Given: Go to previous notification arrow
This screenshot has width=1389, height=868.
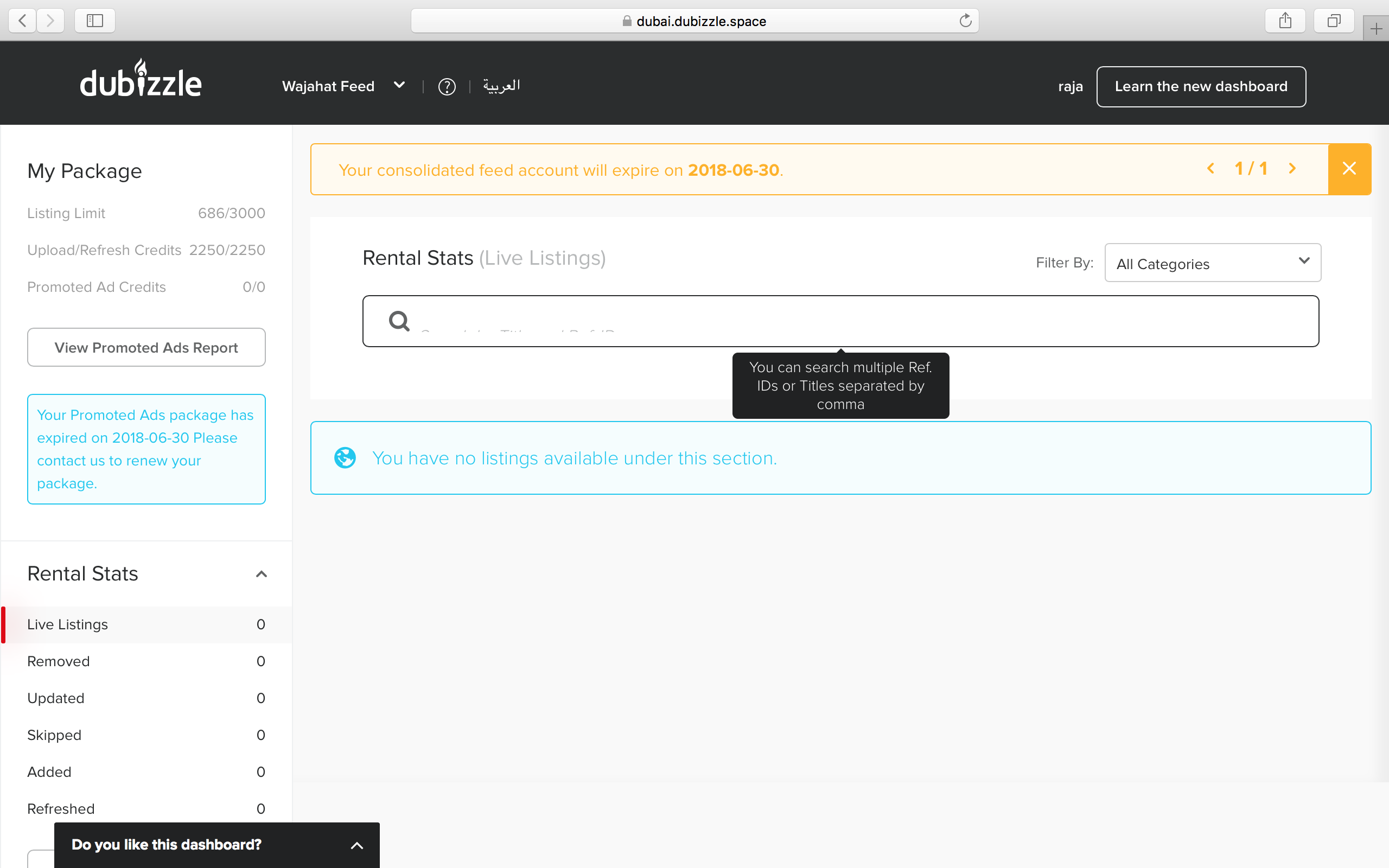Looking at the screenshot, I should 1210,168.
